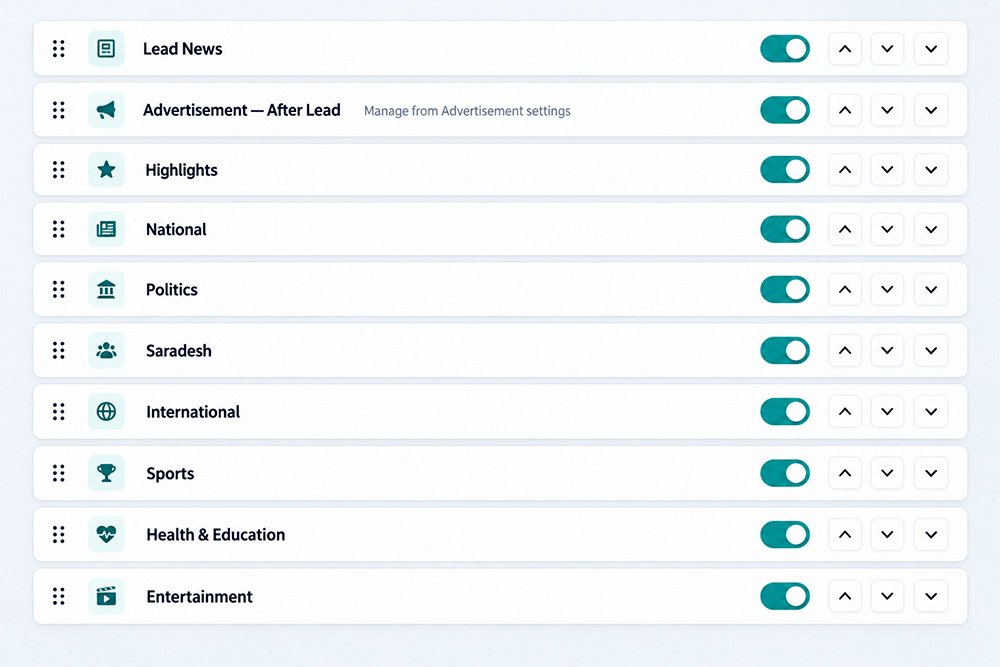This screenshot has height=667, width=1000.
Task: Disable the Lead News section toggle
Action: click(785, 48)
